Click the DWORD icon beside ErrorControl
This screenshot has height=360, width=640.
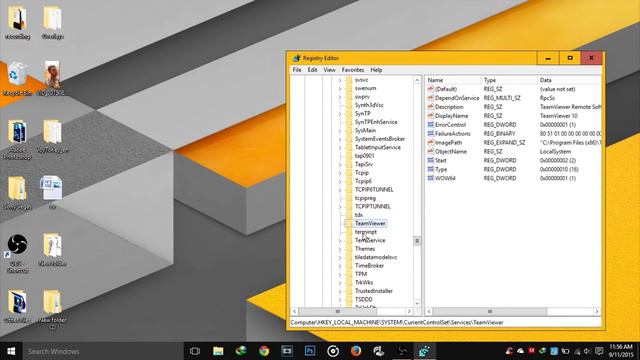pos(430,124)
